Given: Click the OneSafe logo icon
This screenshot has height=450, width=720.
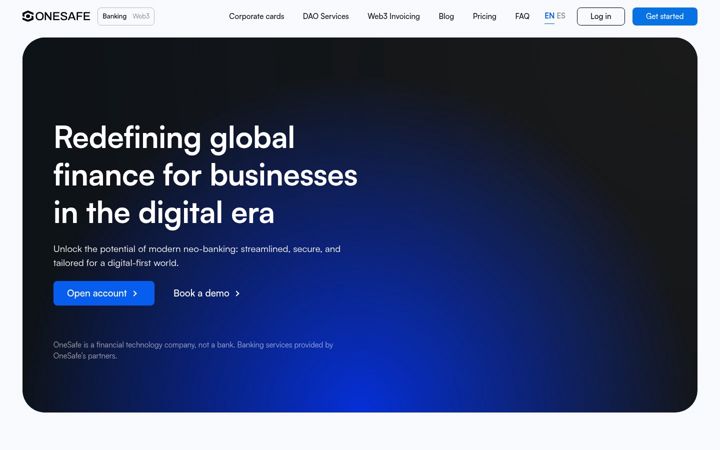Looking at the screenshot, I should coord(28,16).
